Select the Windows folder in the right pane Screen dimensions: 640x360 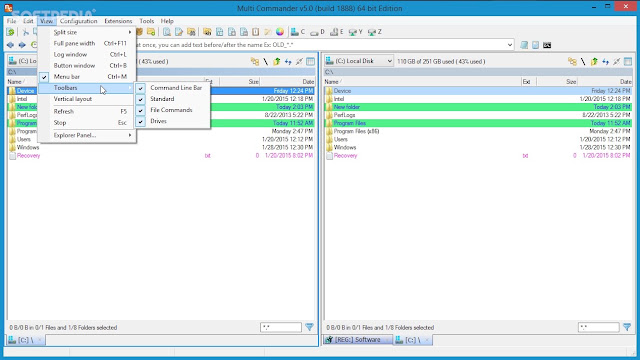click(x=478, y=147)
